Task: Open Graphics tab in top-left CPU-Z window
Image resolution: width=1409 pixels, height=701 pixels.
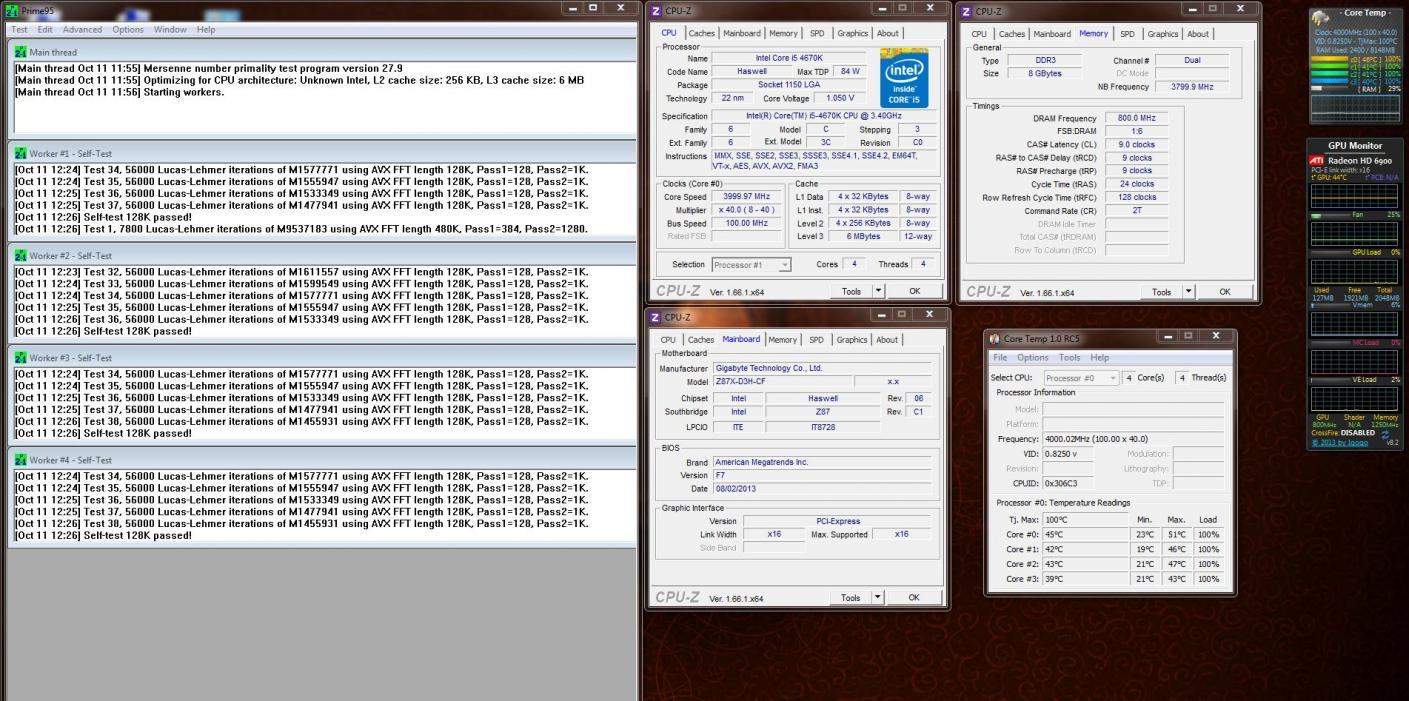Action: (852, 33)
